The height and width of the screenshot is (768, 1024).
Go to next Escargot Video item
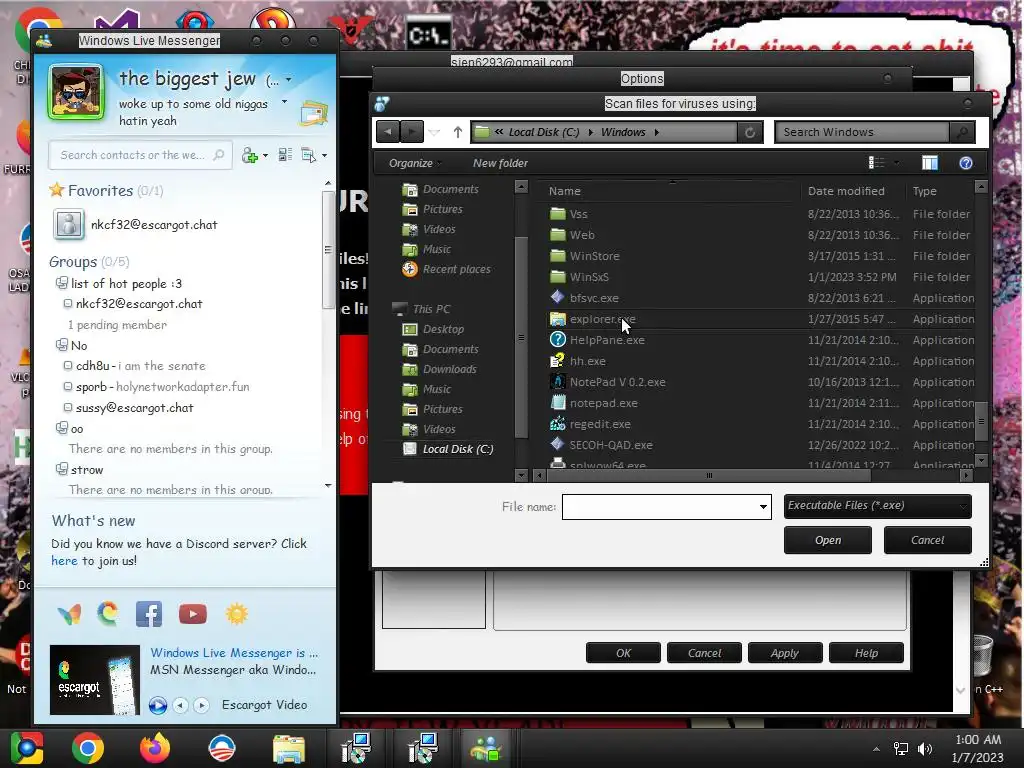point(201,705)
